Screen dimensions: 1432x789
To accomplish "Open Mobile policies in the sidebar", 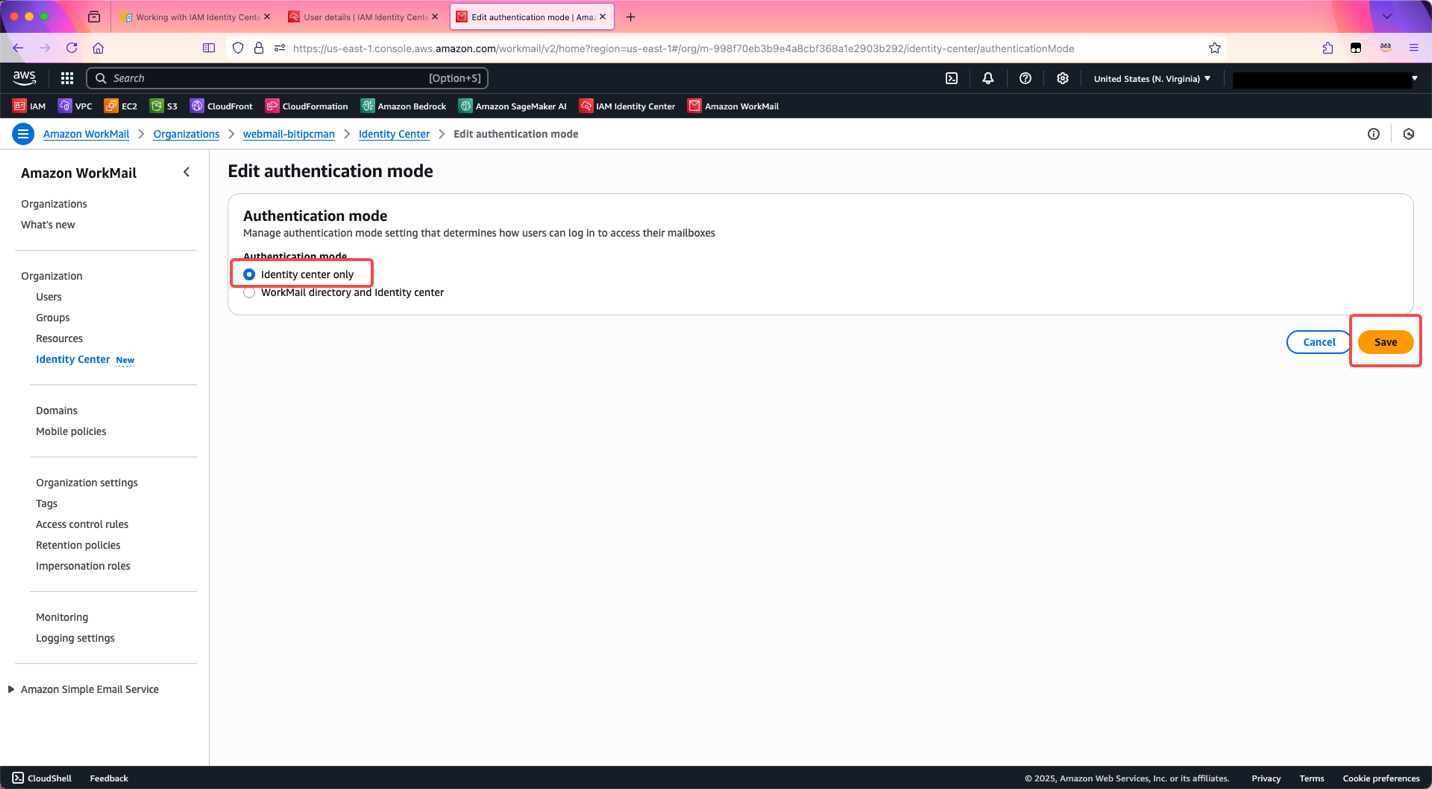I will (x=71, y=432).
